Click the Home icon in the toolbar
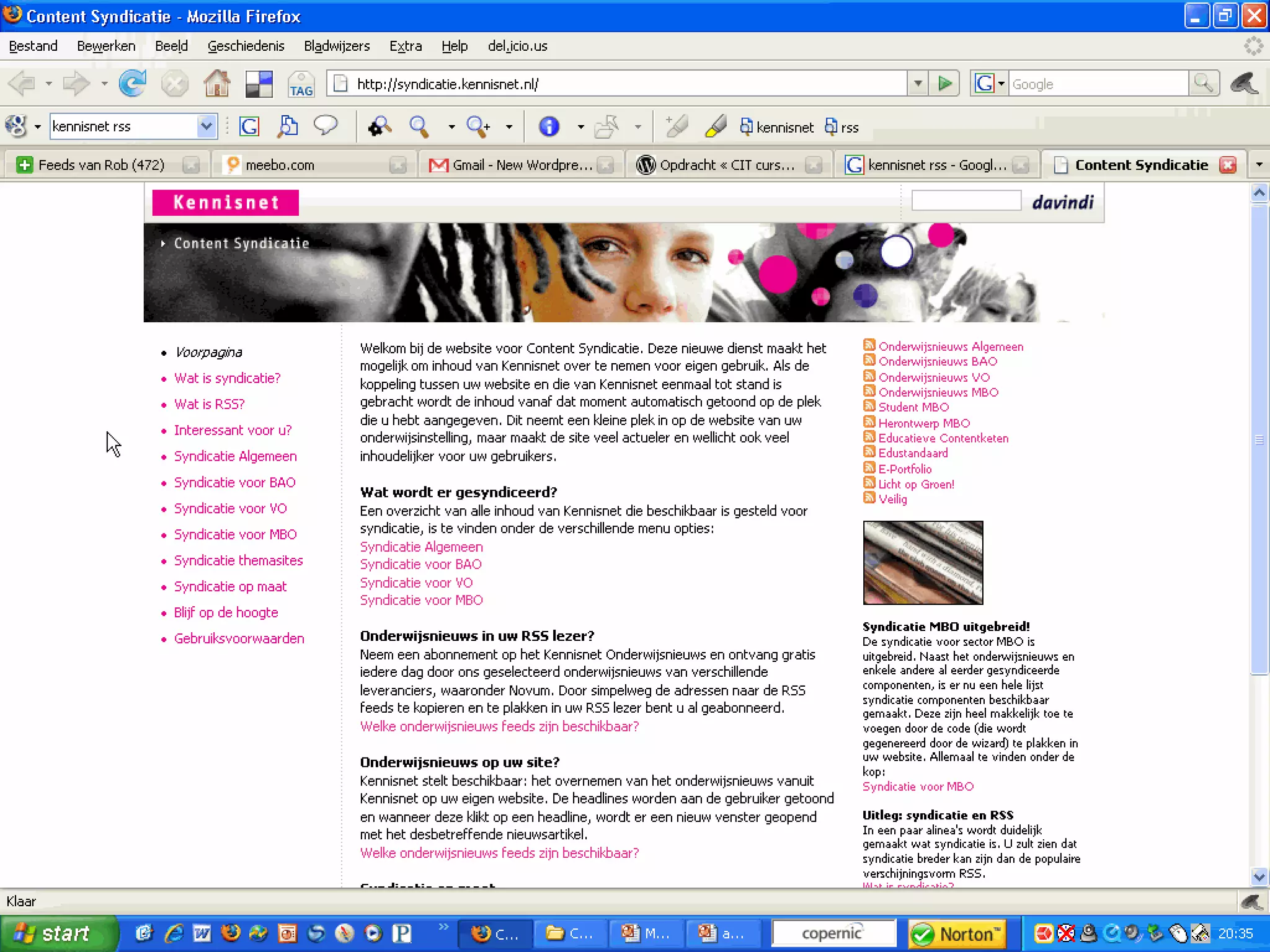This screenshot has width=1270, height=952. click(216, 84)
